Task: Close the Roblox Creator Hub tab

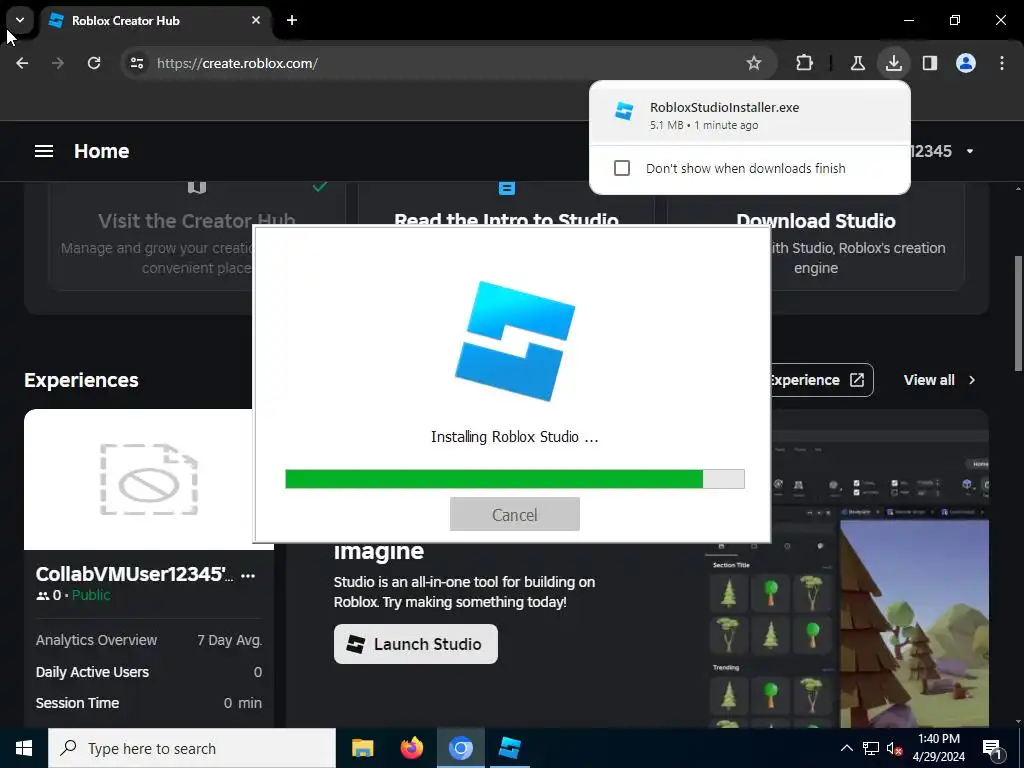Action: point(256,20)
